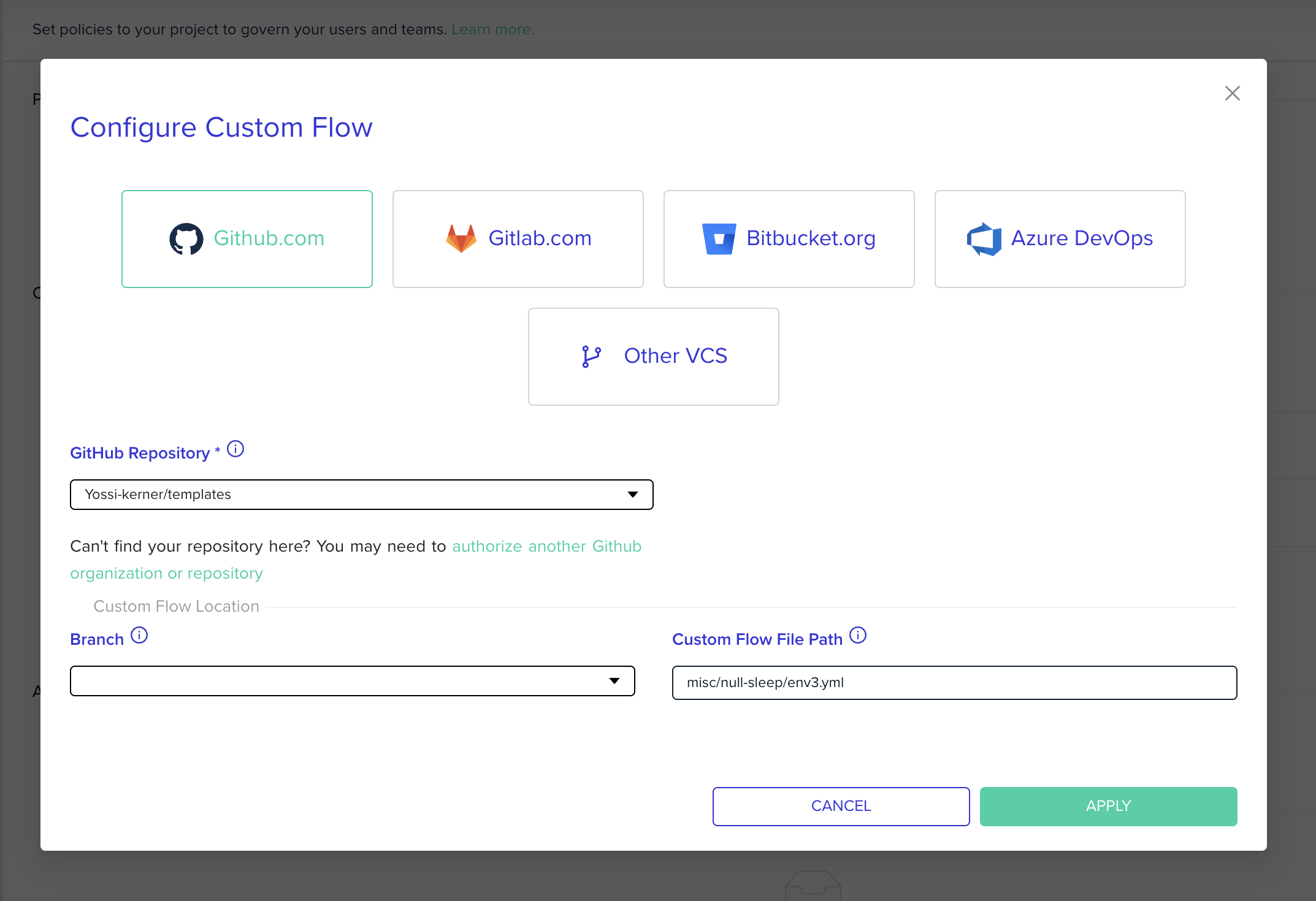Choose Bitbucket.org provider option

tap(789, 238)
